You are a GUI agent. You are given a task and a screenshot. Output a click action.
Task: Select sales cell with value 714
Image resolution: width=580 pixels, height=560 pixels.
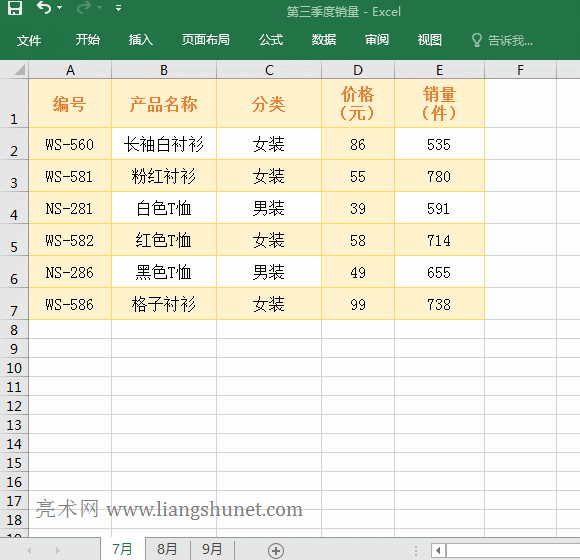(x=439, y=240)
